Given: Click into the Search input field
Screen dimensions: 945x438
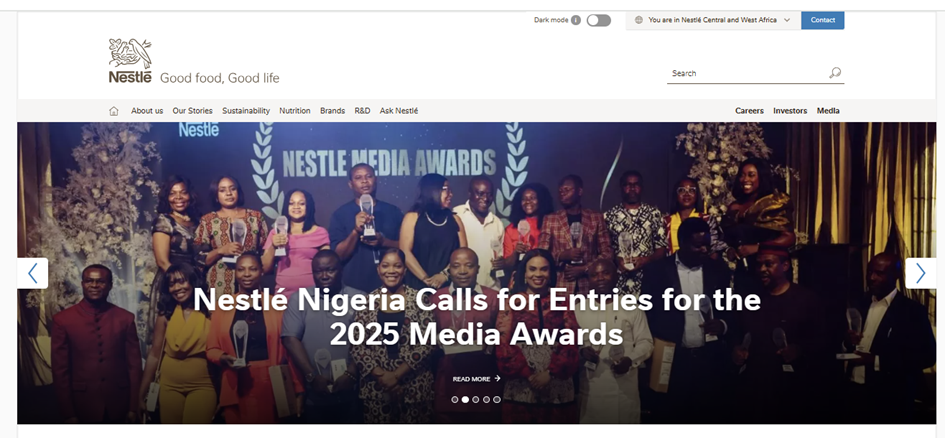Looking at the screenshot, I should click(747, 74).
